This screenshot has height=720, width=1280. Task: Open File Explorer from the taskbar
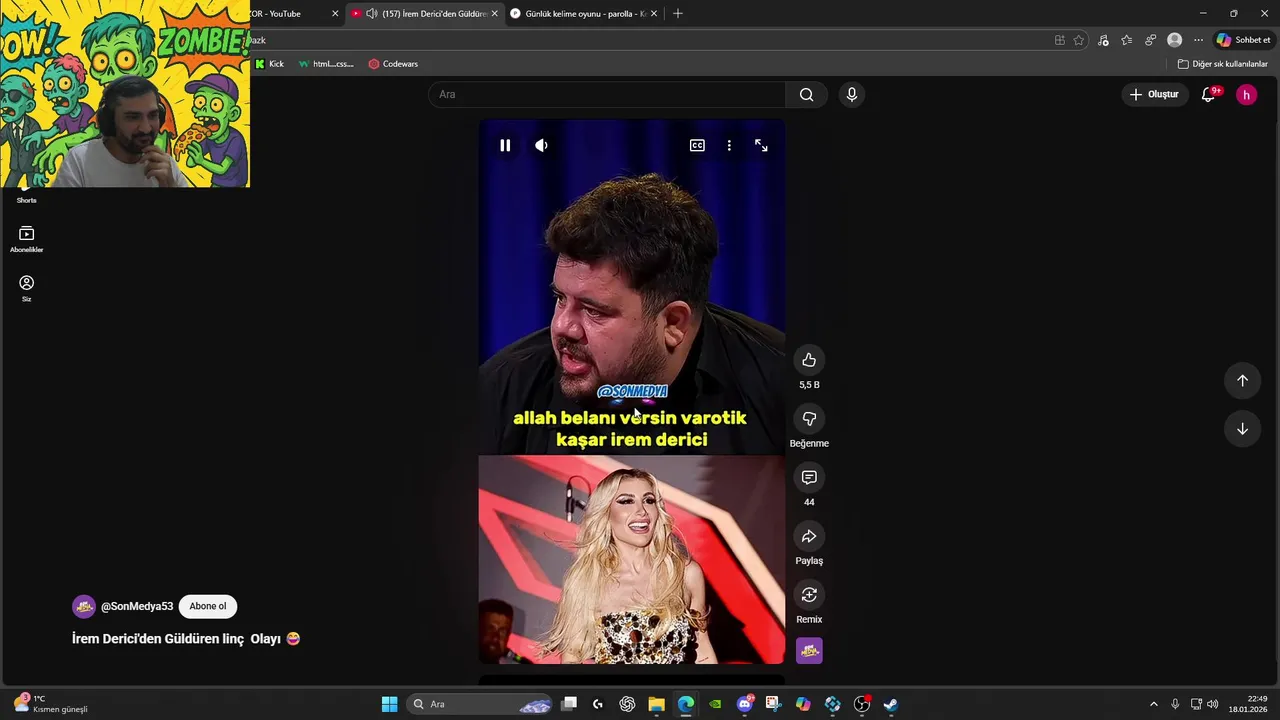656,704
